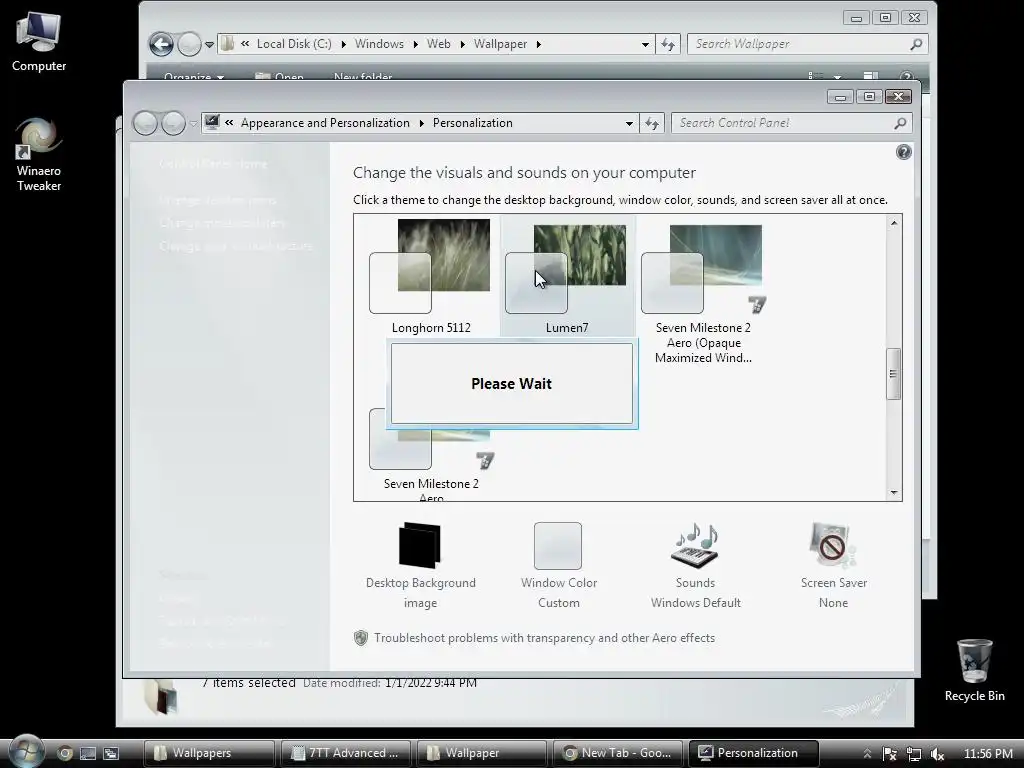This screenshot has height=768, width=1024.
Task: Click the Back arrow in the Personalization window
Action: (x=145, y=123)
